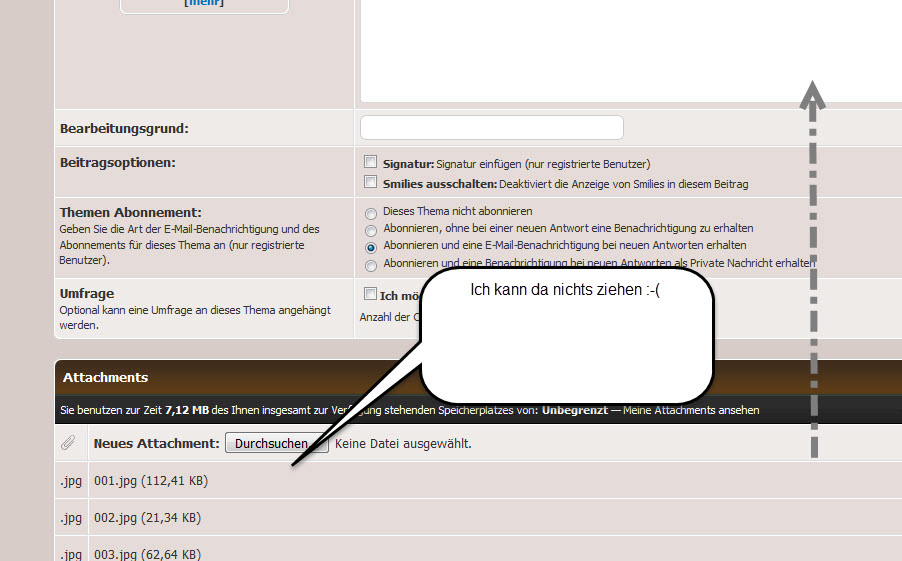Click the "Ich kann da nichts ziehen" speech bubble

tap(566, 335)
